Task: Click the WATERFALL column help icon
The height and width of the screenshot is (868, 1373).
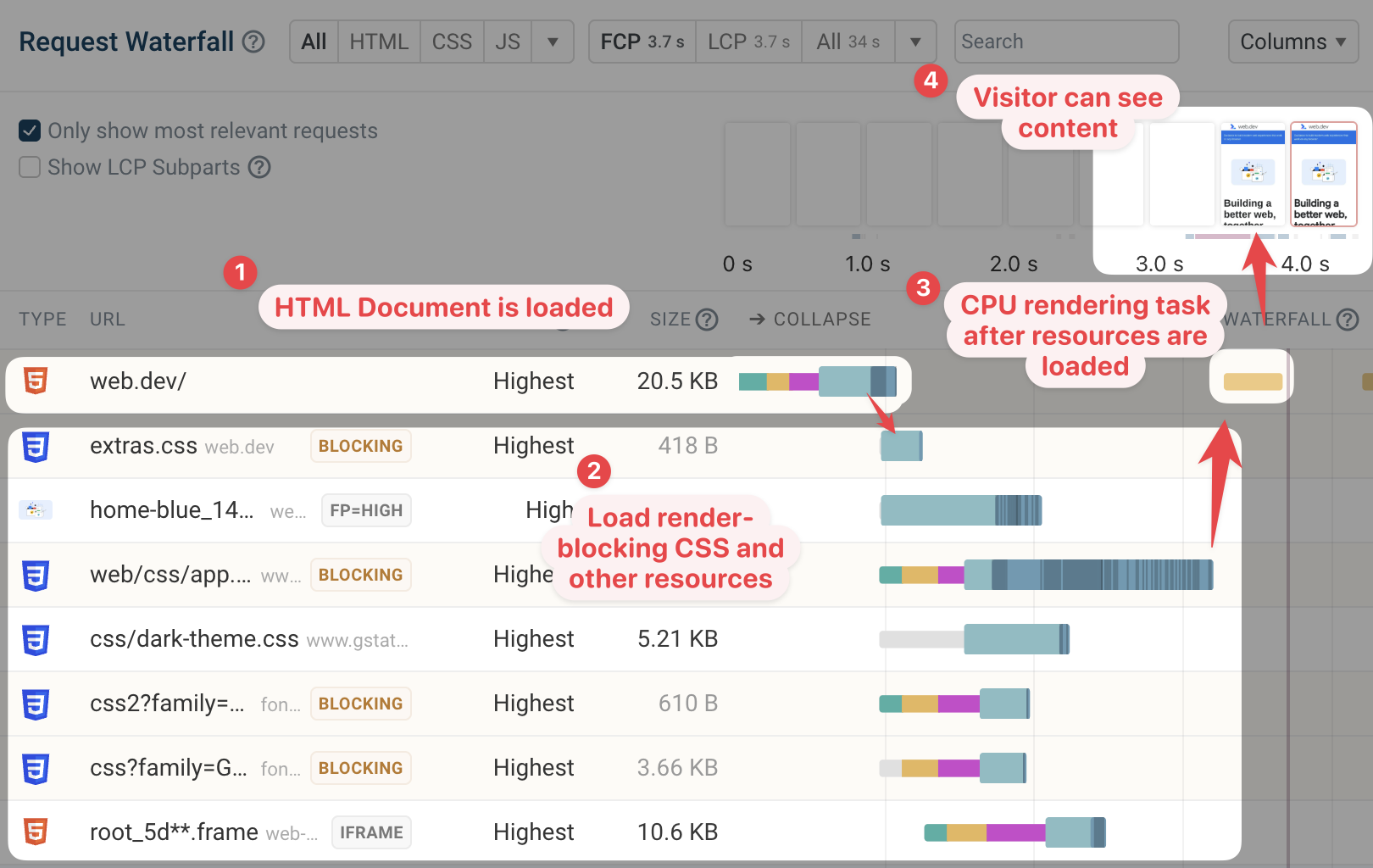Action: 1348,320
